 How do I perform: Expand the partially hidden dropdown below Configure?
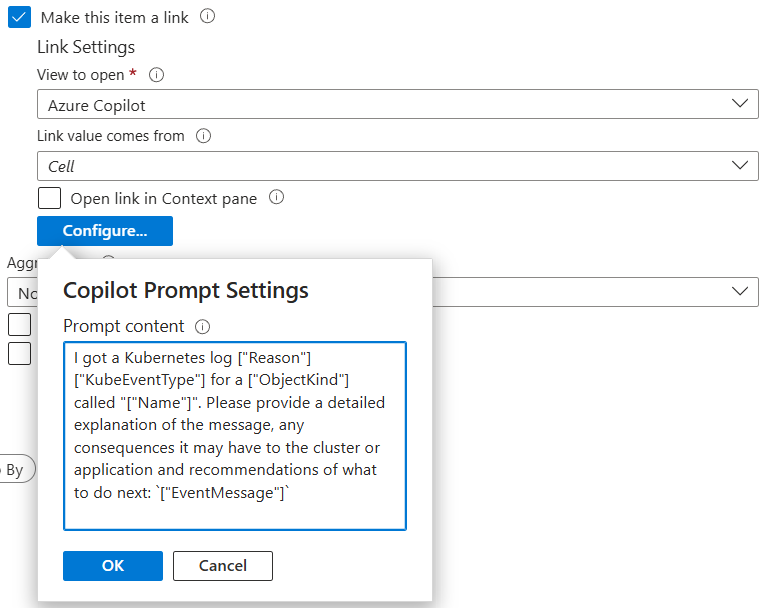[595, 292]
